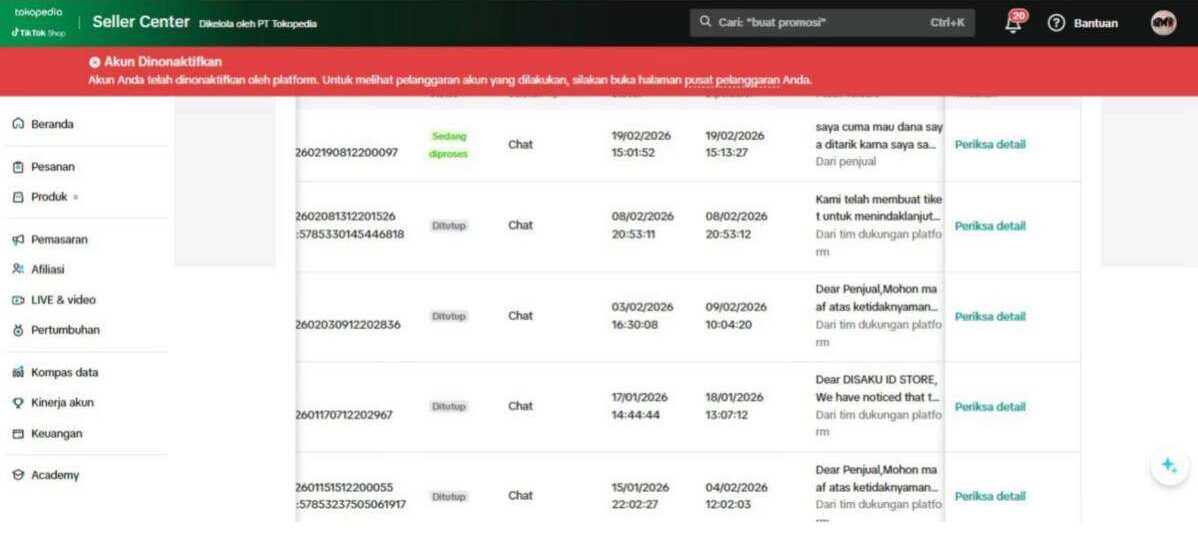Click the Tokopedia TikTok Shop logo
Screen dimensions: 1198x554
pos(39,22)
